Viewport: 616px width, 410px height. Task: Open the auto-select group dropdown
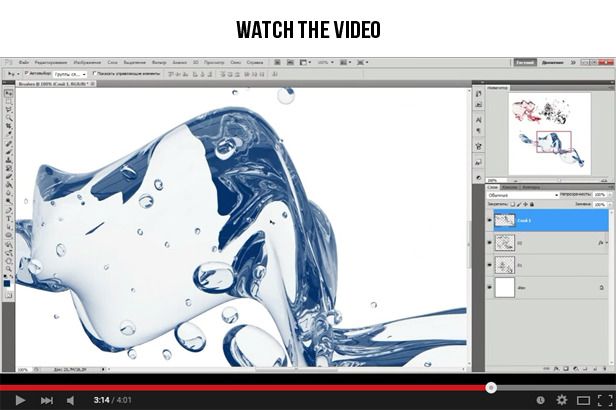point(70,73)
